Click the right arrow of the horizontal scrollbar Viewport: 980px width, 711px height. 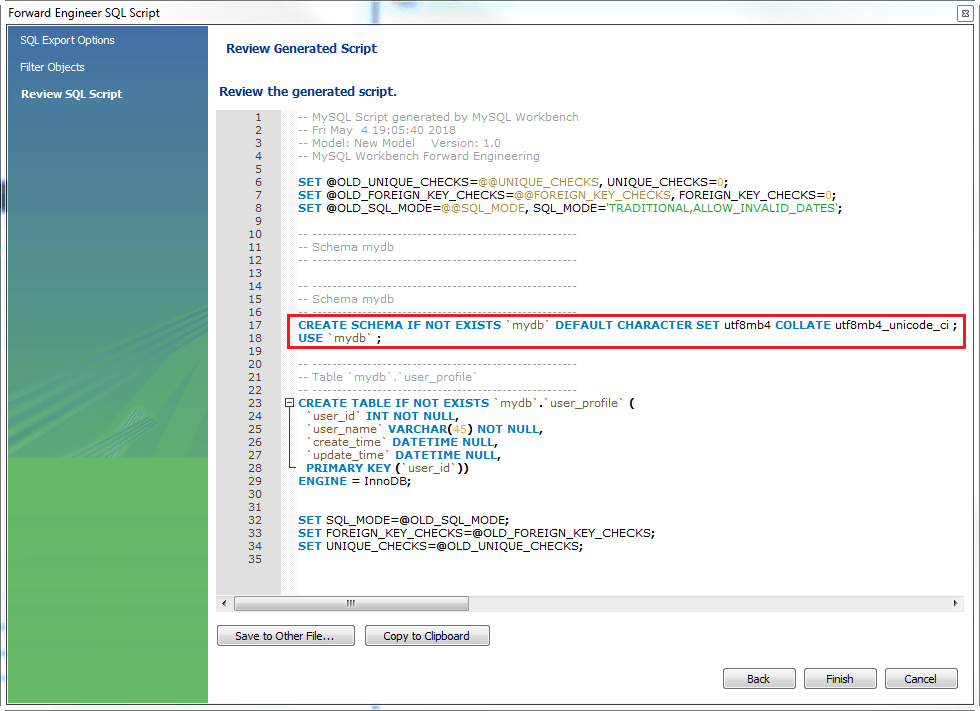[x=956, y=603]
